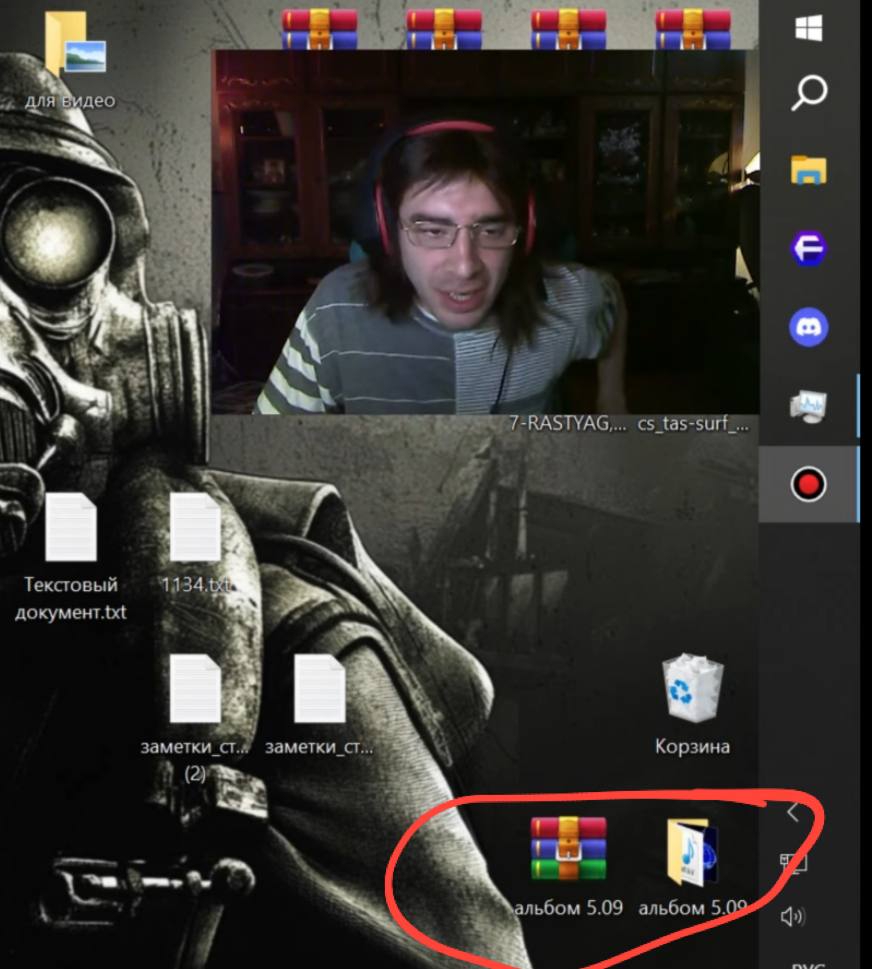The width and height of the screenshot is (872, 969).
Task: Open Discord from the taskbar
Action: point(808,327)
